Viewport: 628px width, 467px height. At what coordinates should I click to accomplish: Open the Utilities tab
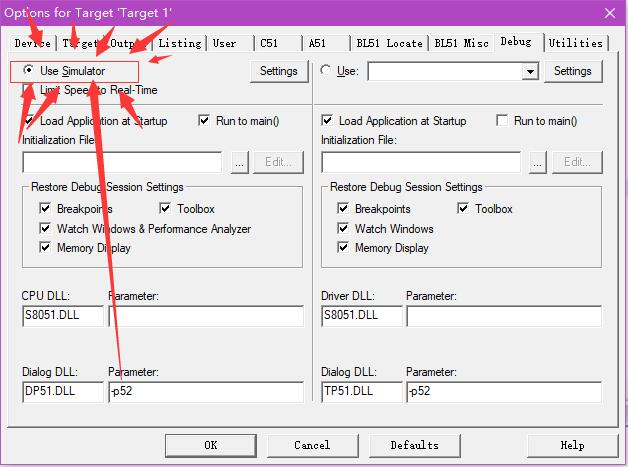click(x=576, y=43)
